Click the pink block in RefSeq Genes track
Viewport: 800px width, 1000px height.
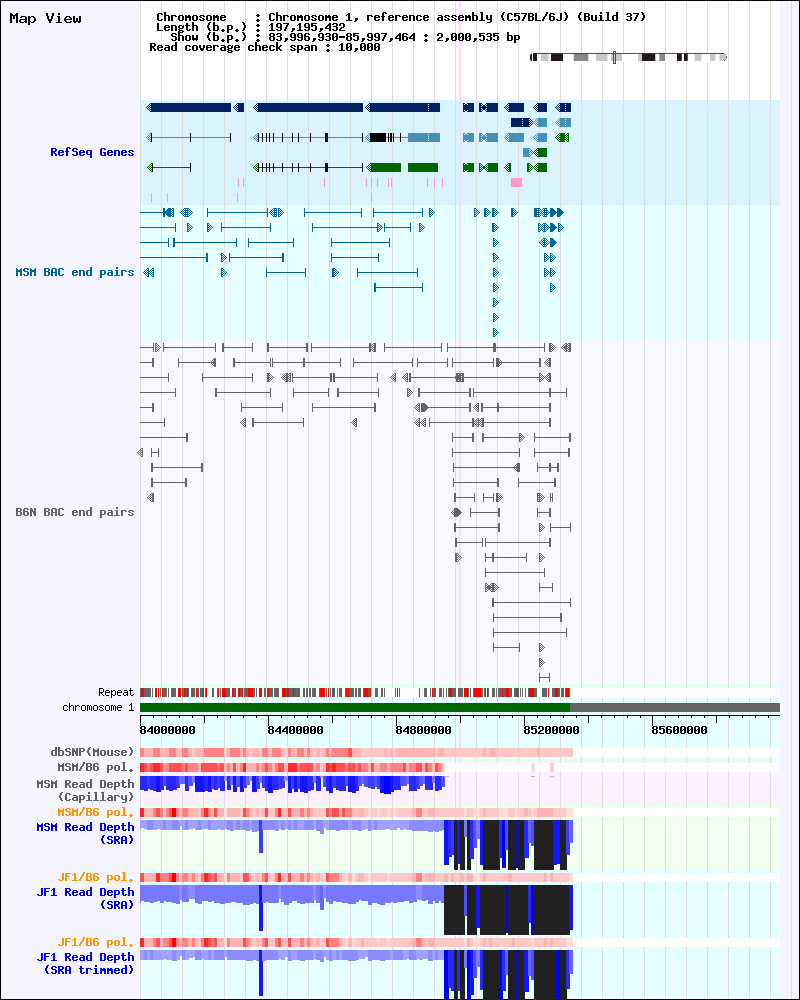point(516,182)
